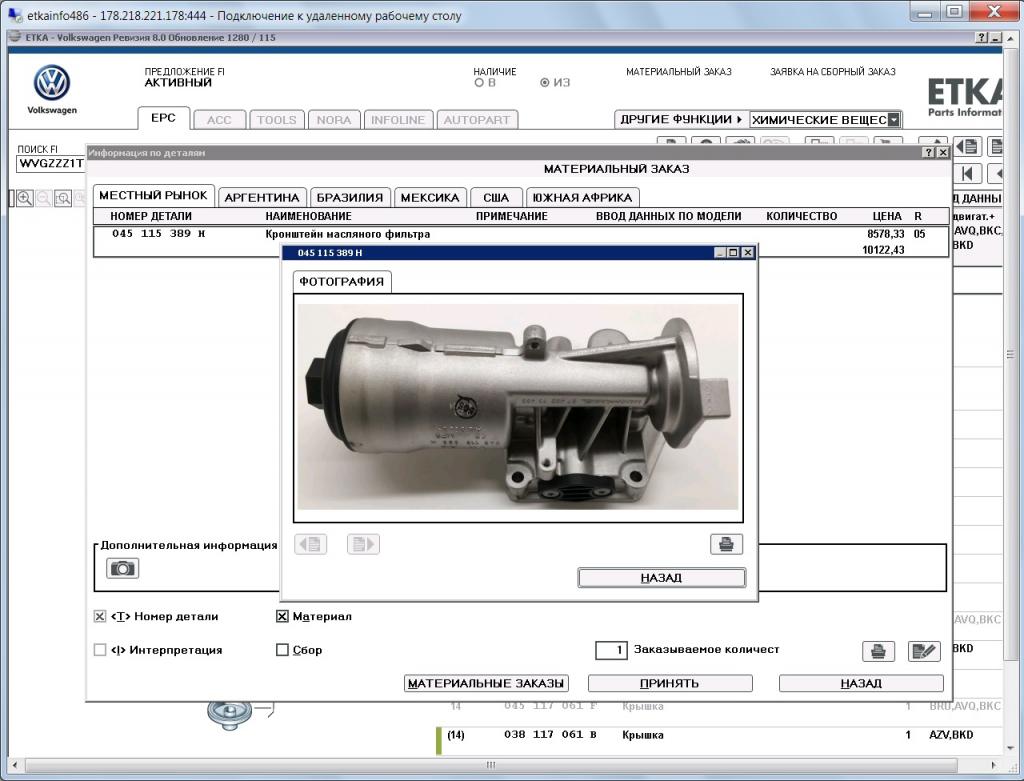Click the right arrow of horizontal scrollbar
Screen dimensions: 1024x781
[x=994, y=765]
